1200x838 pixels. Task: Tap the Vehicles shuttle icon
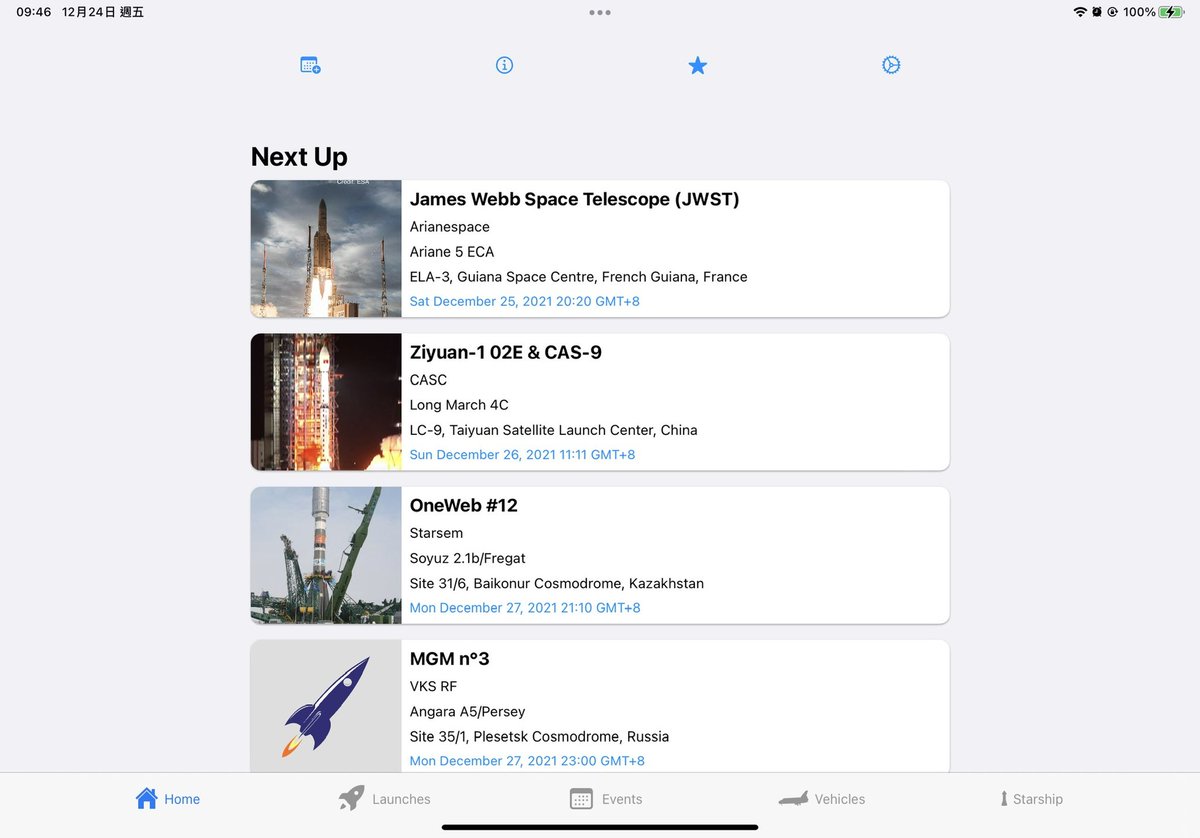click(793, 799)
